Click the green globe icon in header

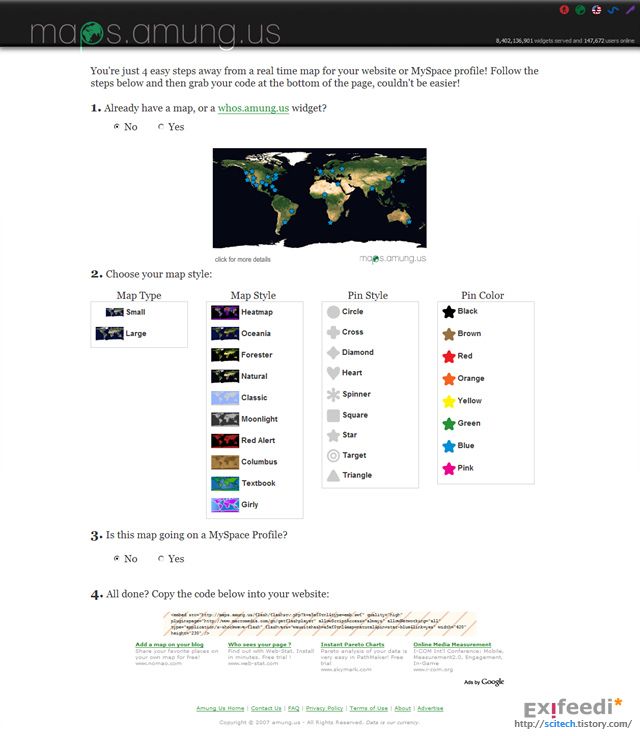pyautogui.click(x=580, y=9)
